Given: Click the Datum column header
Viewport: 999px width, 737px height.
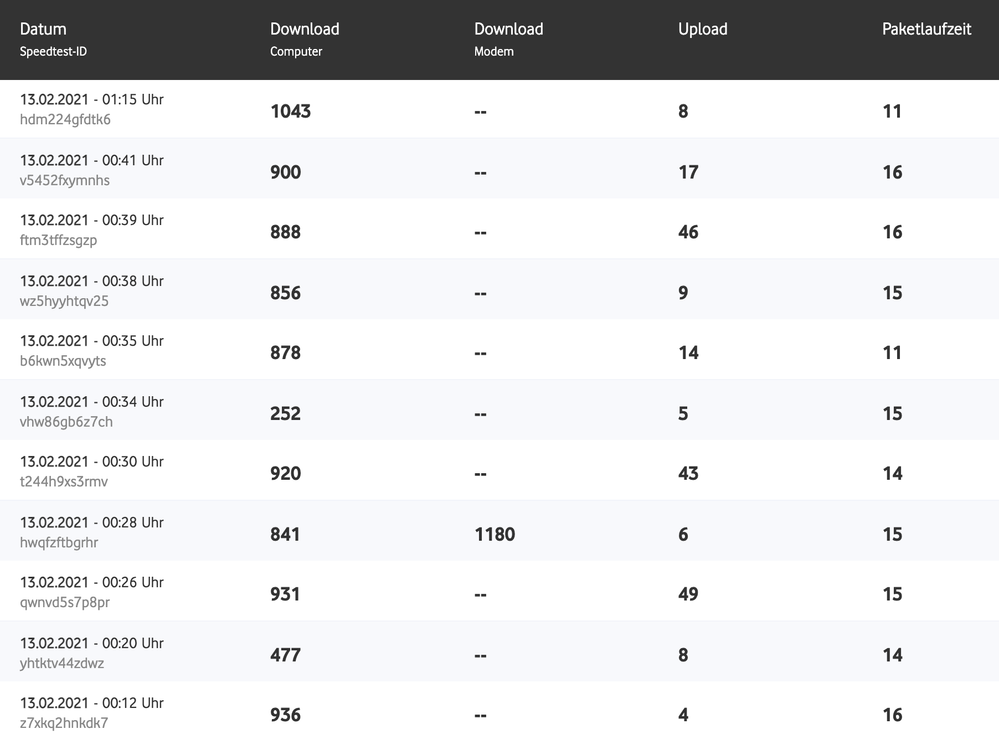Looking at the screenshot, I should pyautogui.click(x=43, y=29).
